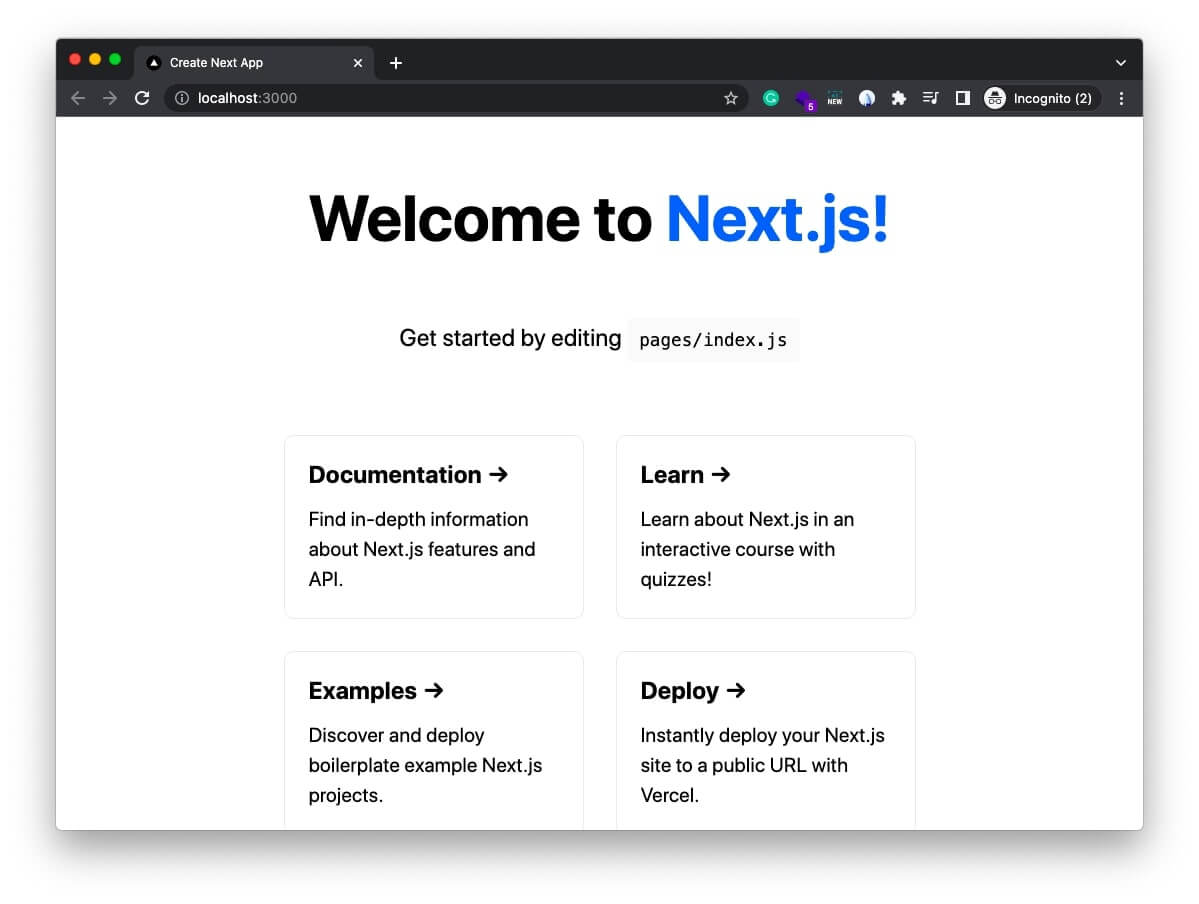Click the browser forward arrow

[x=110, y=98]
